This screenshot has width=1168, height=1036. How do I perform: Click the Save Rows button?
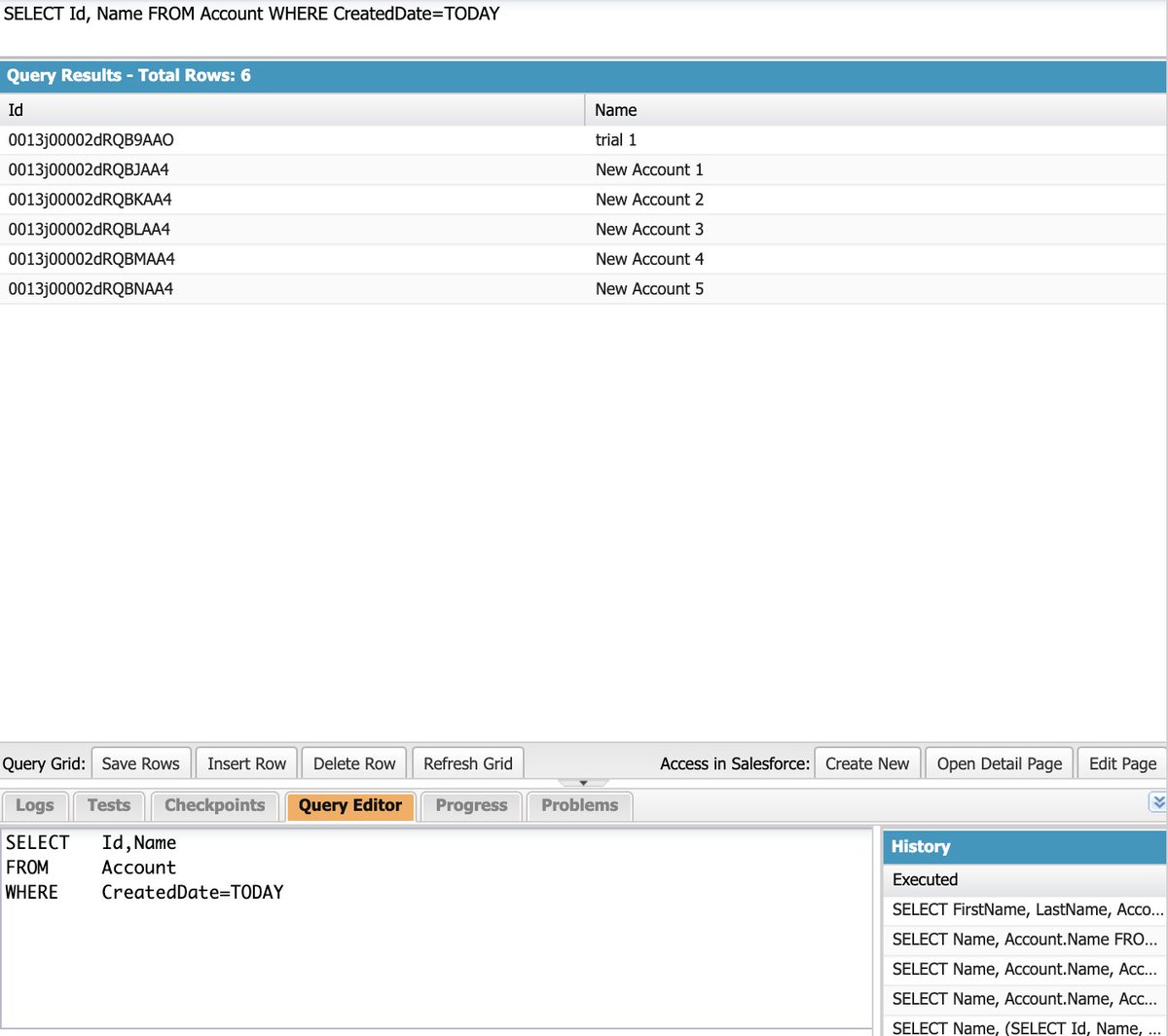pyautogui.click(x=141, y=763)
